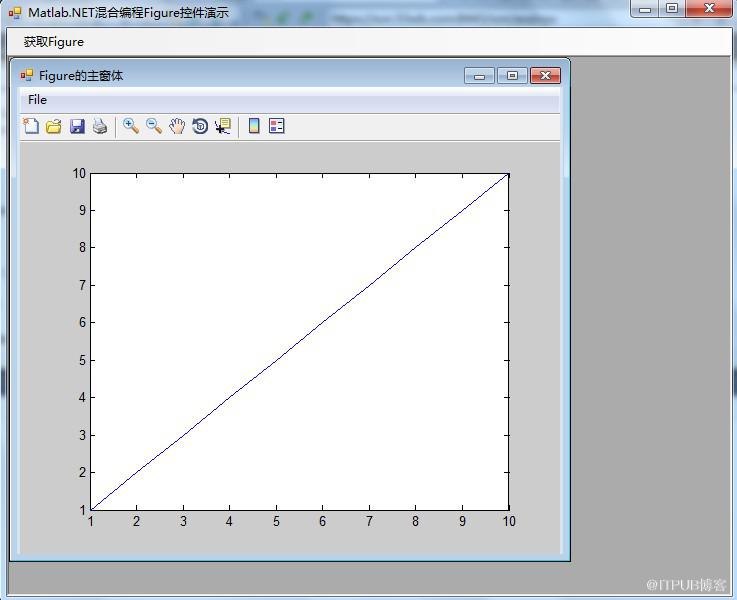Open file using the folder icon
737x600 pixels.
pos(54,126)
